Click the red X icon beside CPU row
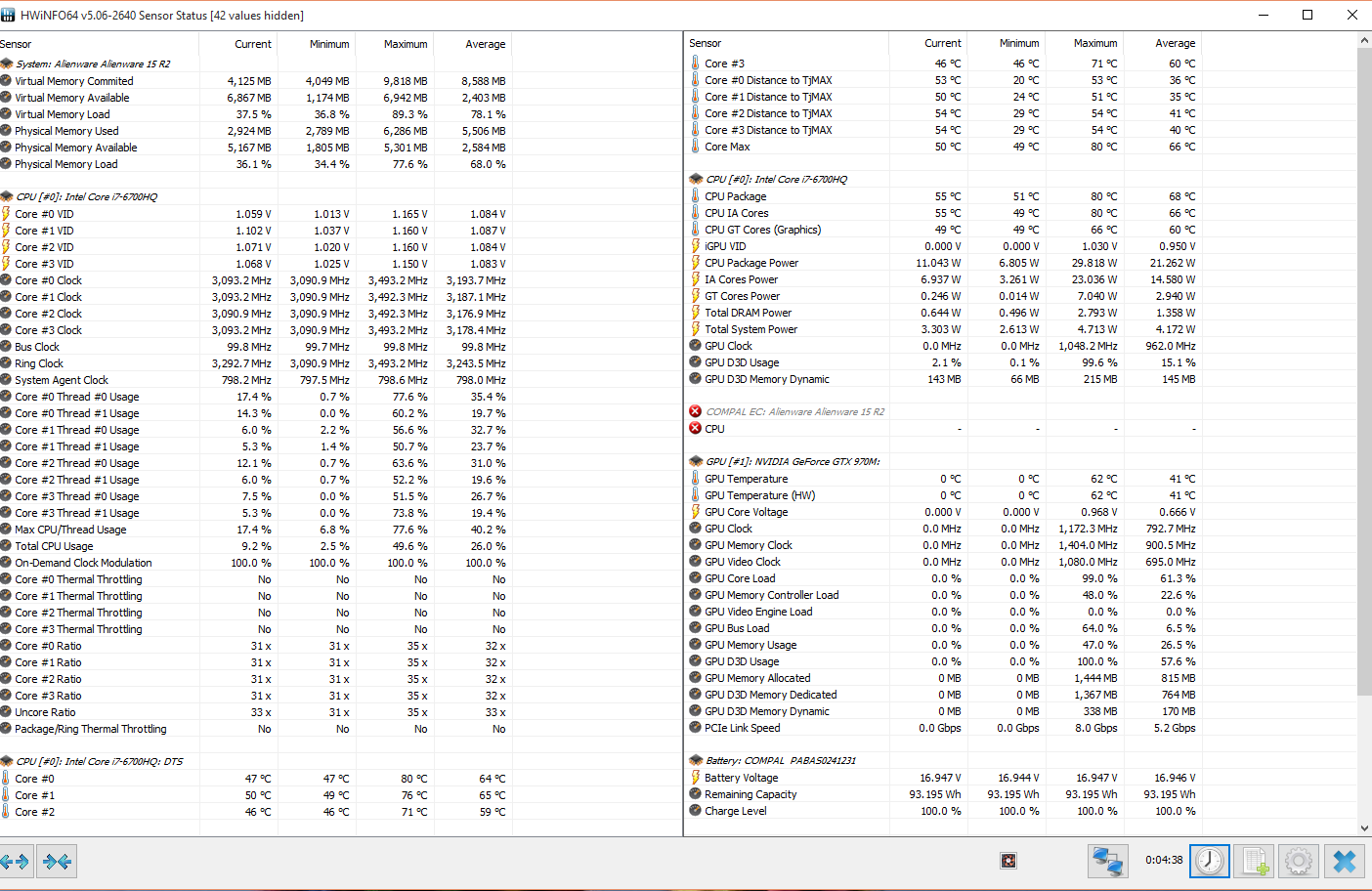The width and height of the screenshot is (1372, 891). pyautogui.click(x=696, y=428)
